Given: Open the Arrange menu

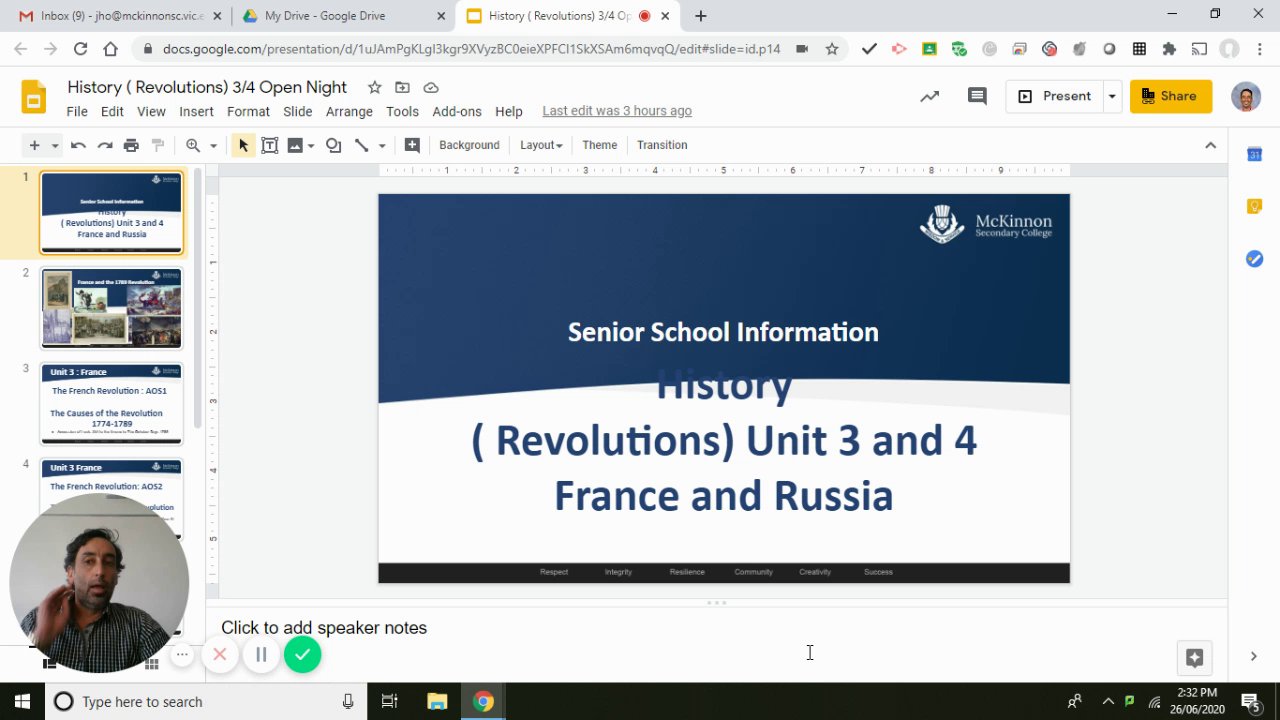Looking at the screenshot, I should coord(349,111).
